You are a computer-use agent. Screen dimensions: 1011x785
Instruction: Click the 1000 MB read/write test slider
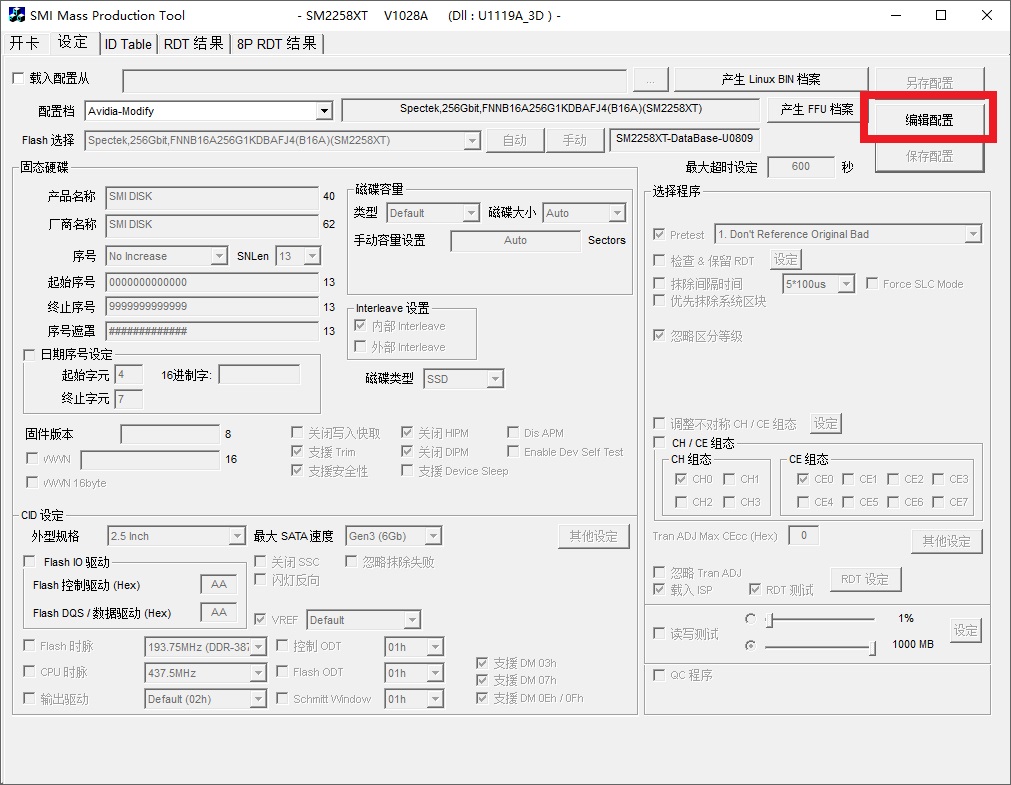(820, 647)
